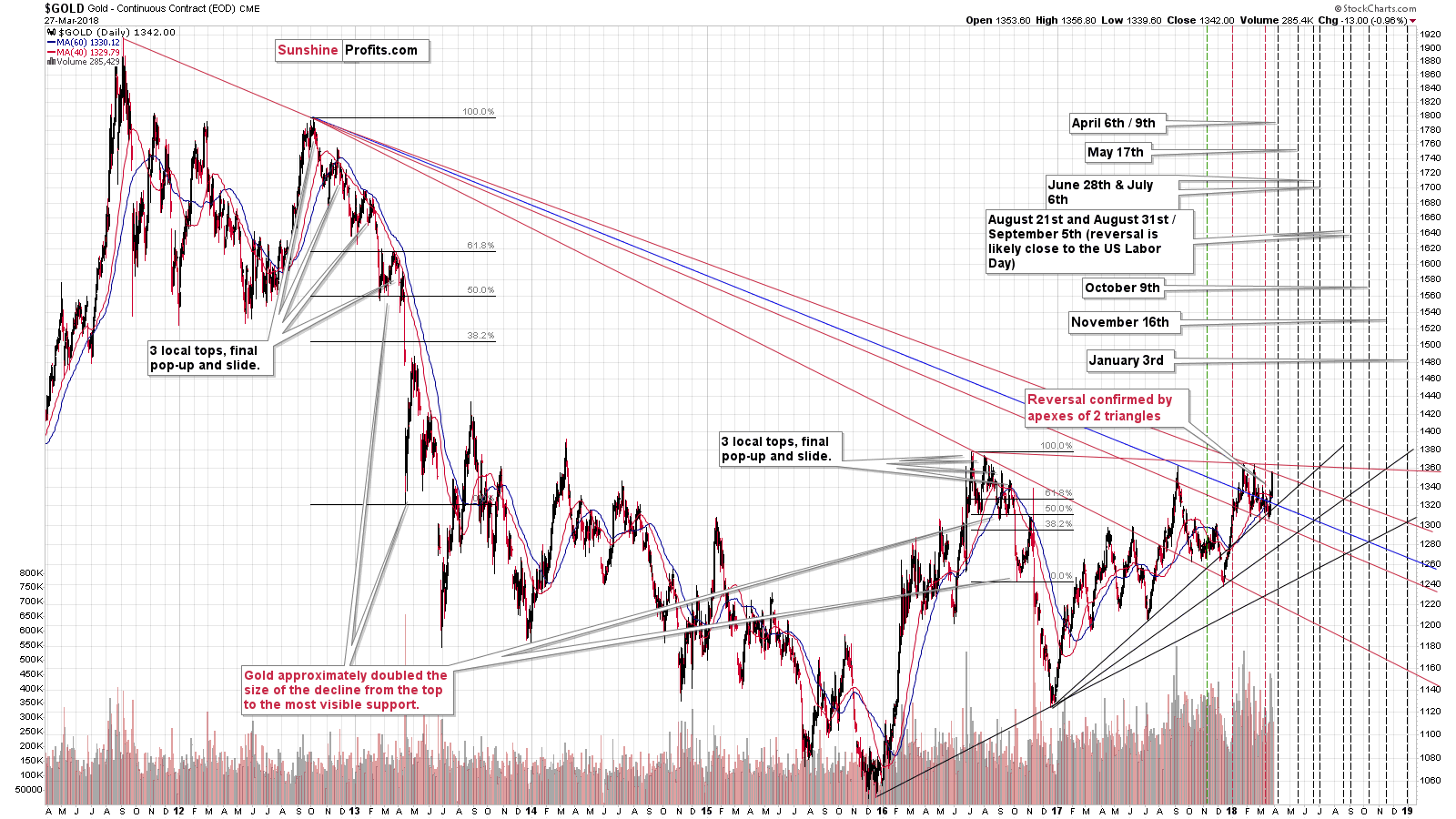The height and width of the screenshot is (819, 1456).
Task: Click the 50.0% Fibonacci label near 1560
Action: [x=481, y=290]
